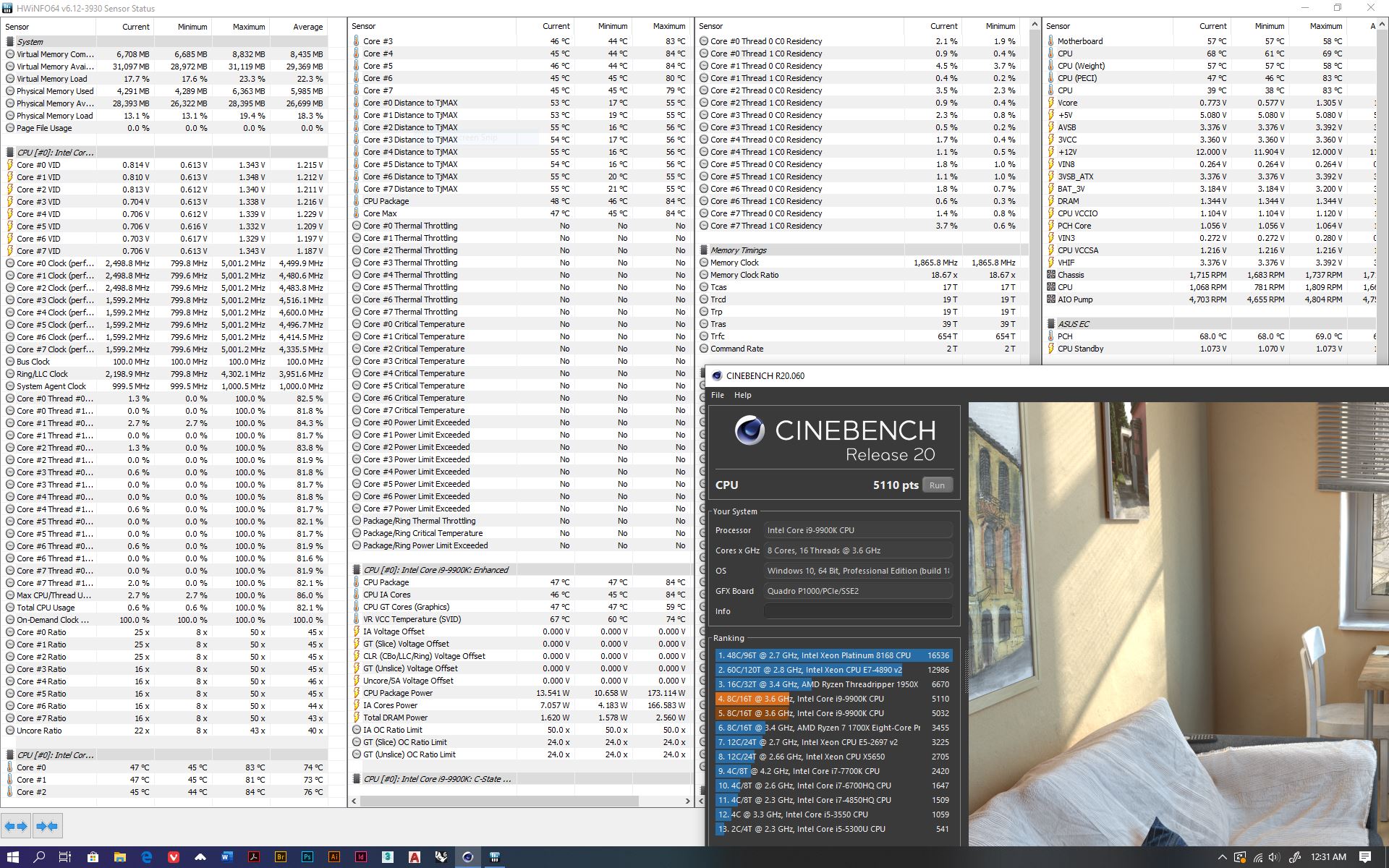Run the Cinebench CPU benchmark
The width and height of the screenshot is (1389, 868).
coord(937,485)
